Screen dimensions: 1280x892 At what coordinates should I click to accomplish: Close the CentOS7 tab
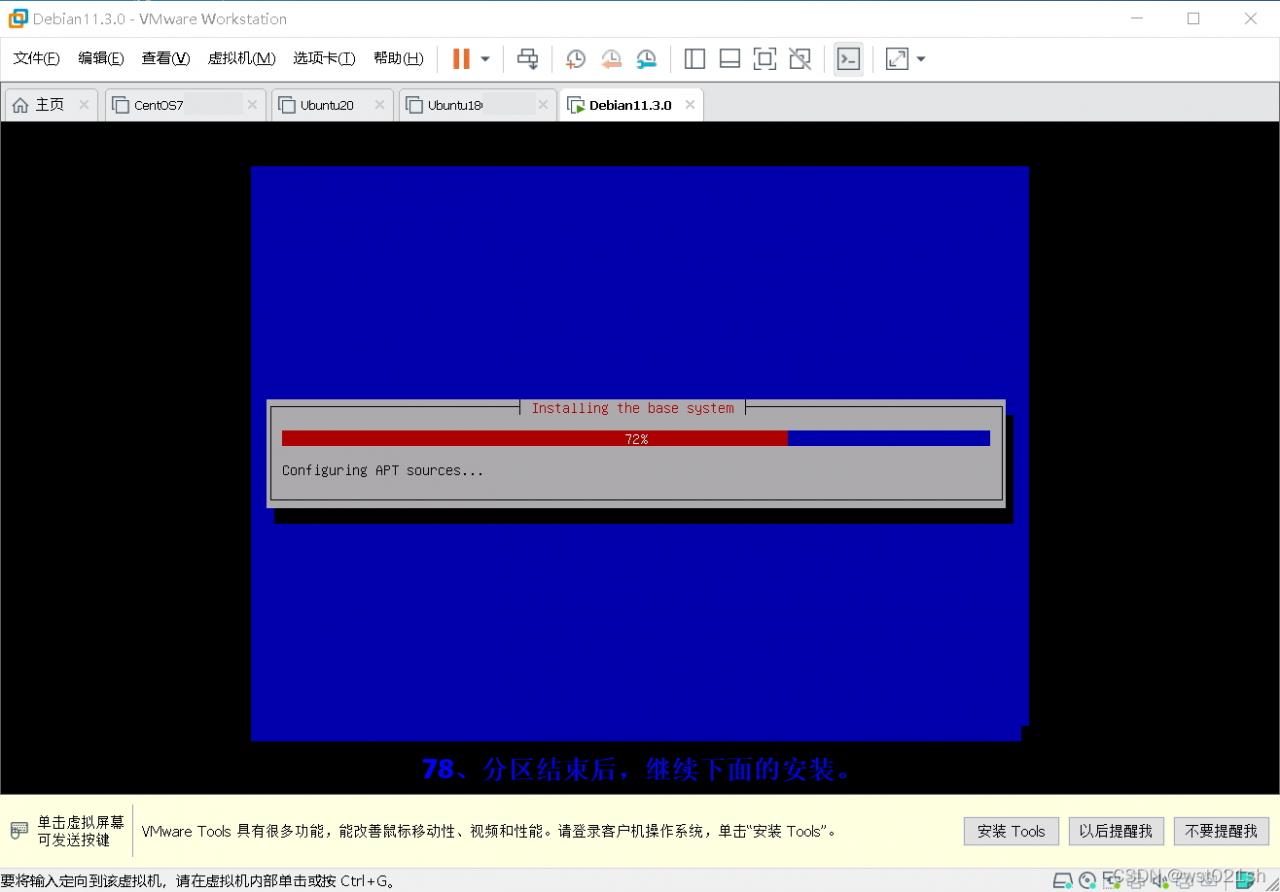pyautogui.click(x=252, y=105)
